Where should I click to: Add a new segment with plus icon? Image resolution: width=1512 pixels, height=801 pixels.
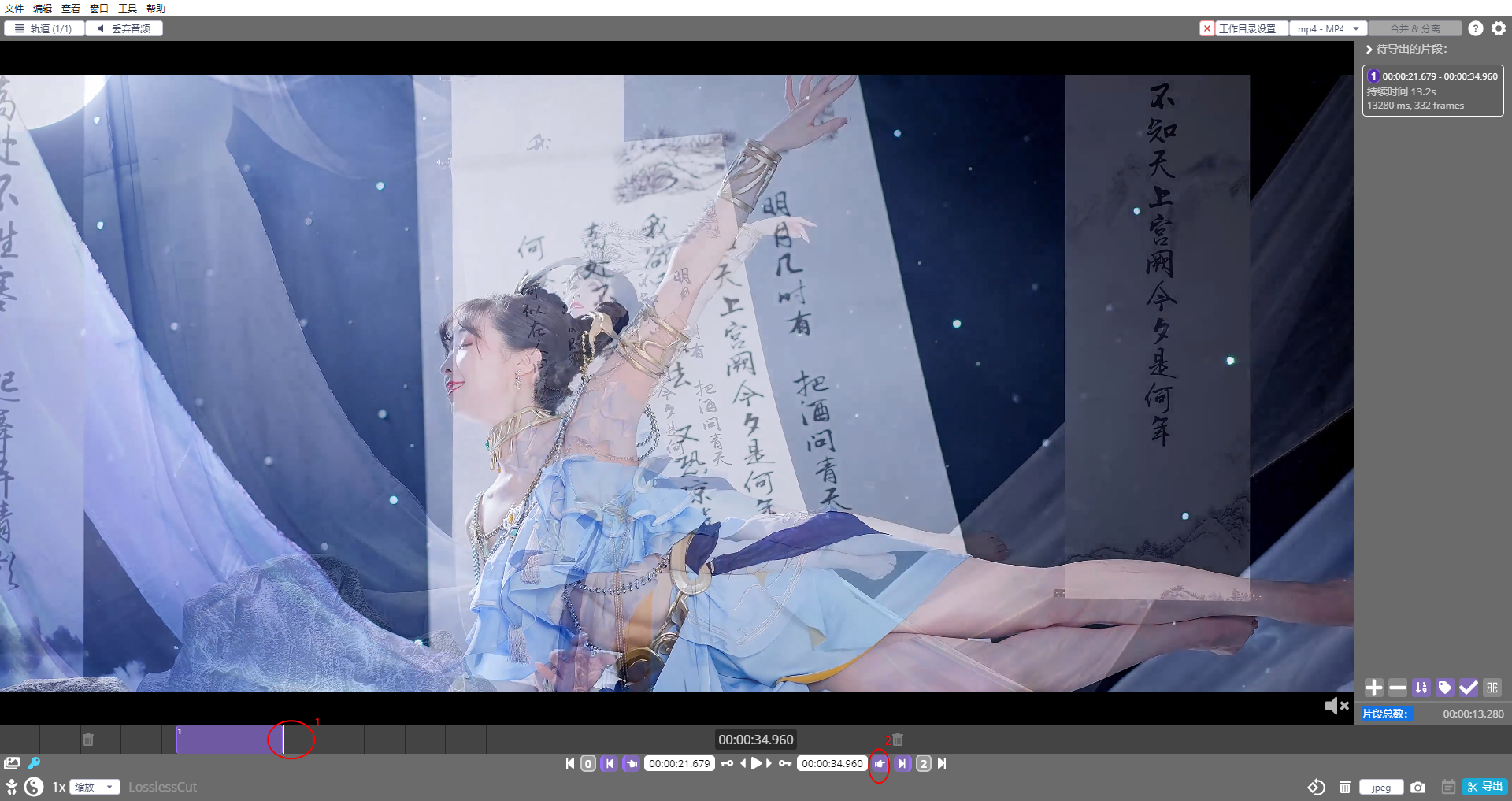pos(1374,688)
